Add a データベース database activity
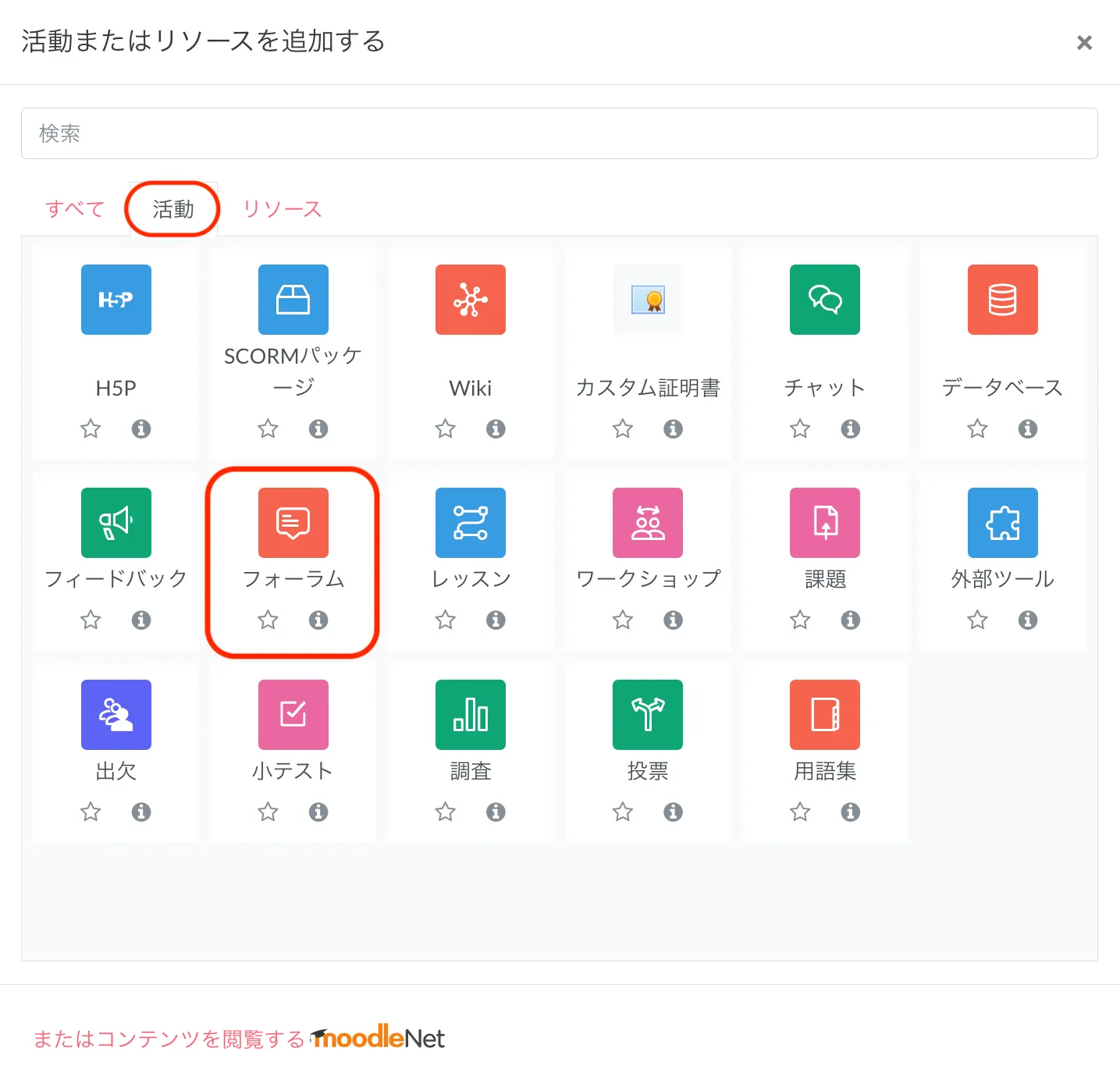 coord(1002,300)
